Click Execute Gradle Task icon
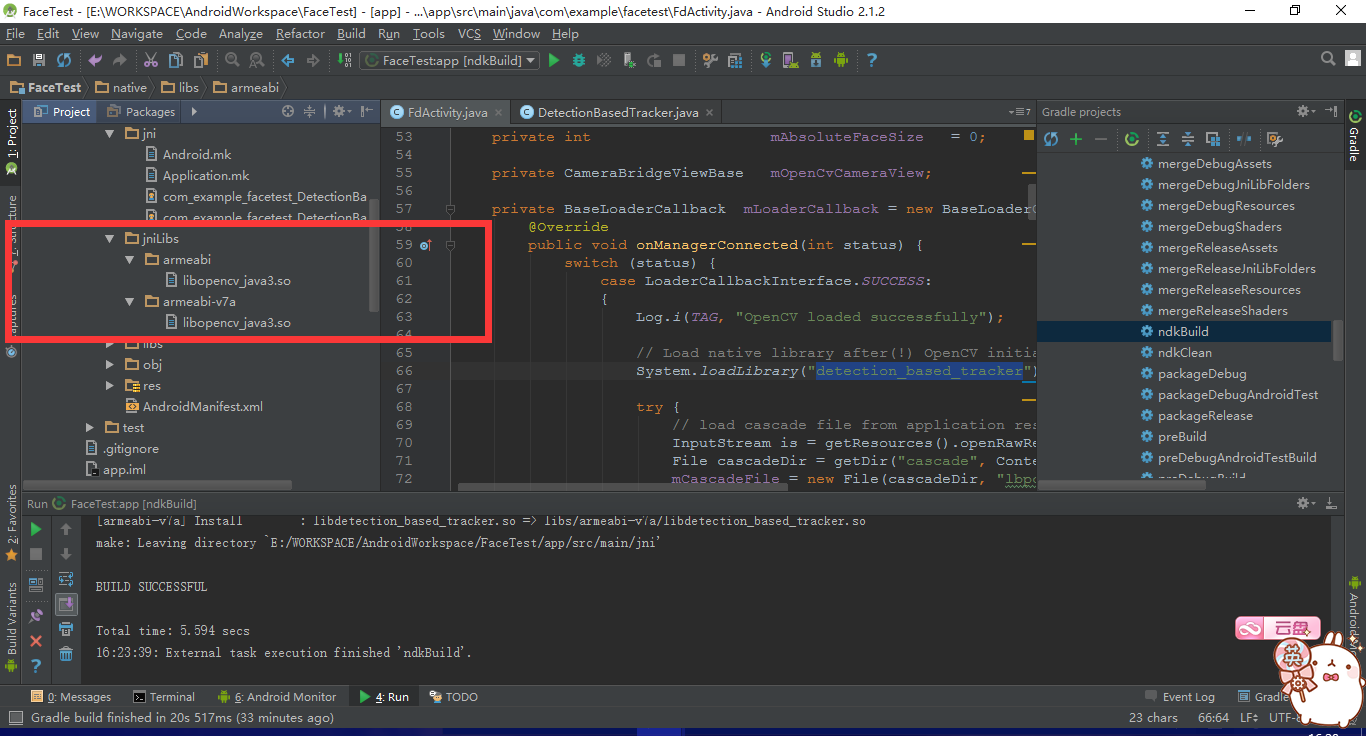This screenshot has width=1366, height=736. click(x=1132, y=139)
